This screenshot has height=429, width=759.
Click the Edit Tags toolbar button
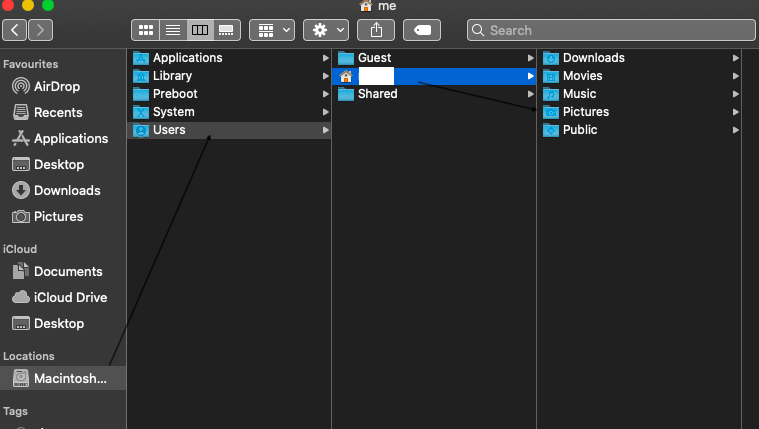pyautogui.click(x=422, y=30)
